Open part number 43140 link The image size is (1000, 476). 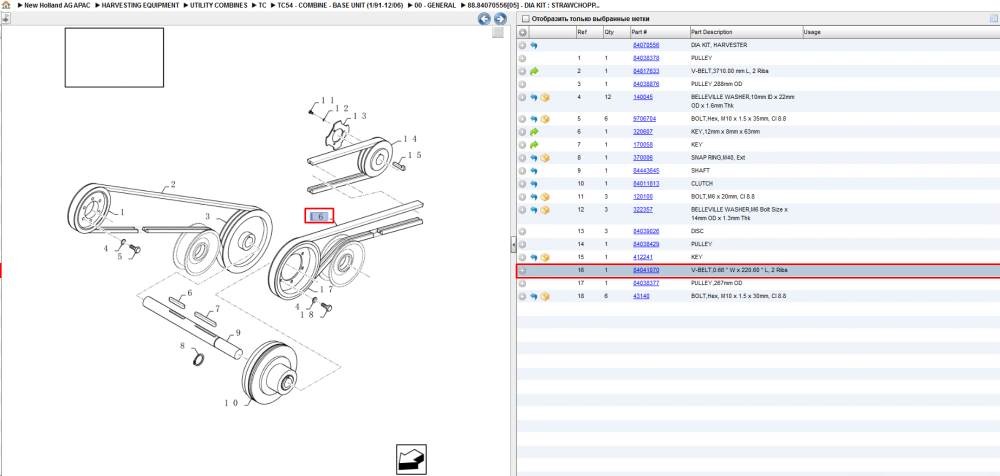641,297
